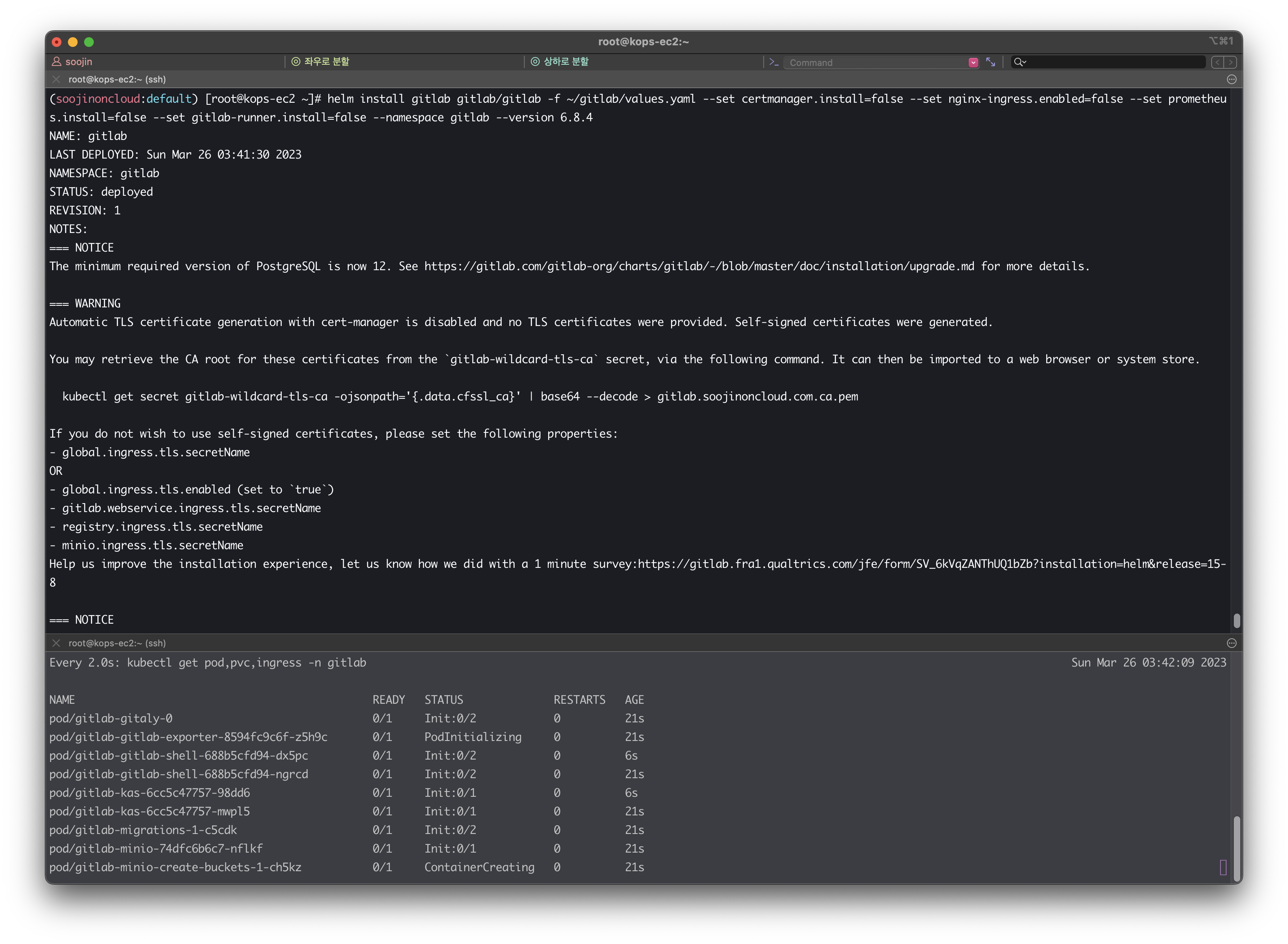The width and height of the screenshot is (1288, 944).
Task: Open the gitlab upgrade.md URL
Action: [x=699, y=266]
